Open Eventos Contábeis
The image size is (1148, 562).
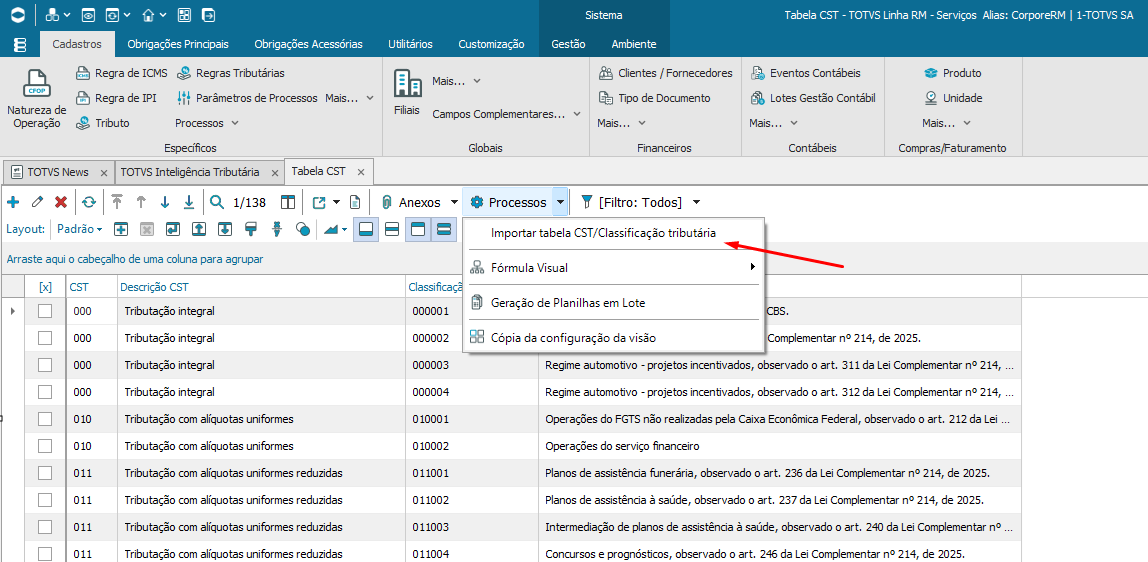point(805,73)
